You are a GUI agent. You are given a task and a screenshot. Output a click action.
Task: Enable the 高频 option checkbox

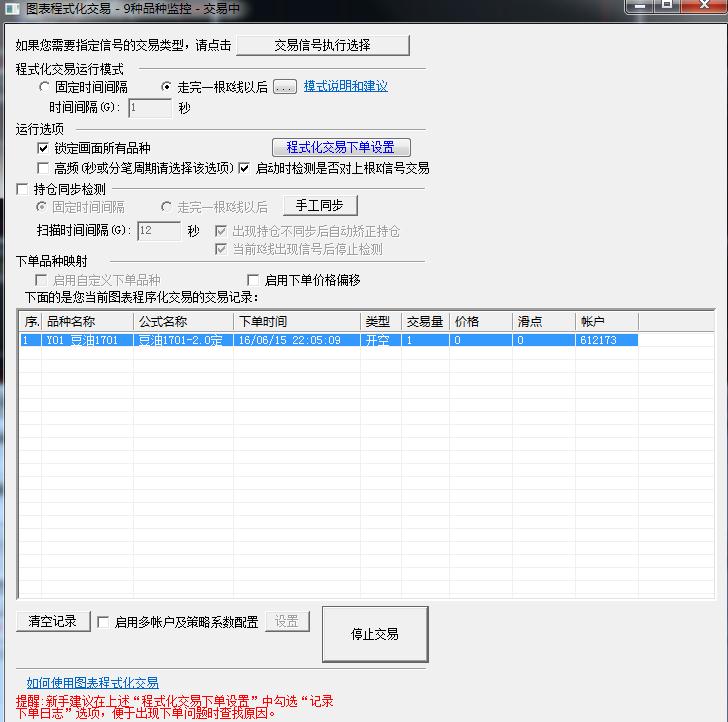tap(43, 168)
